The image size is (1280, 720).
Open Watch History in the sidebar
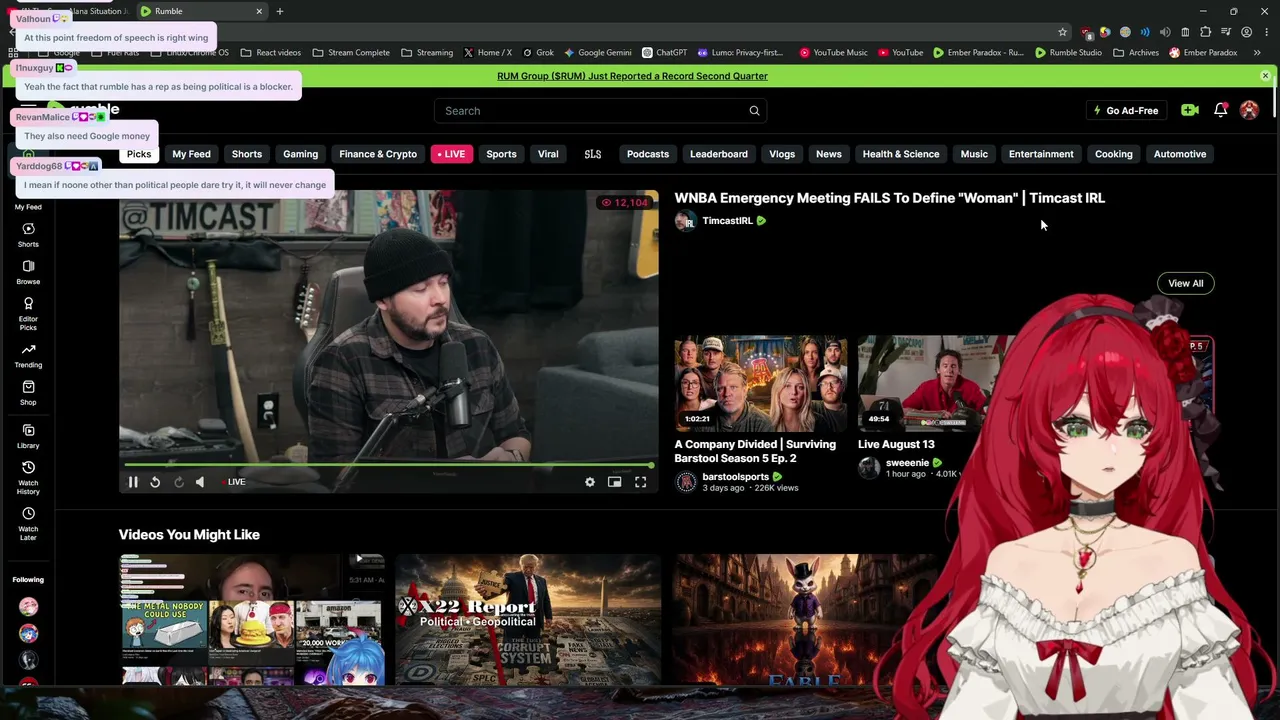click(28, 478)
